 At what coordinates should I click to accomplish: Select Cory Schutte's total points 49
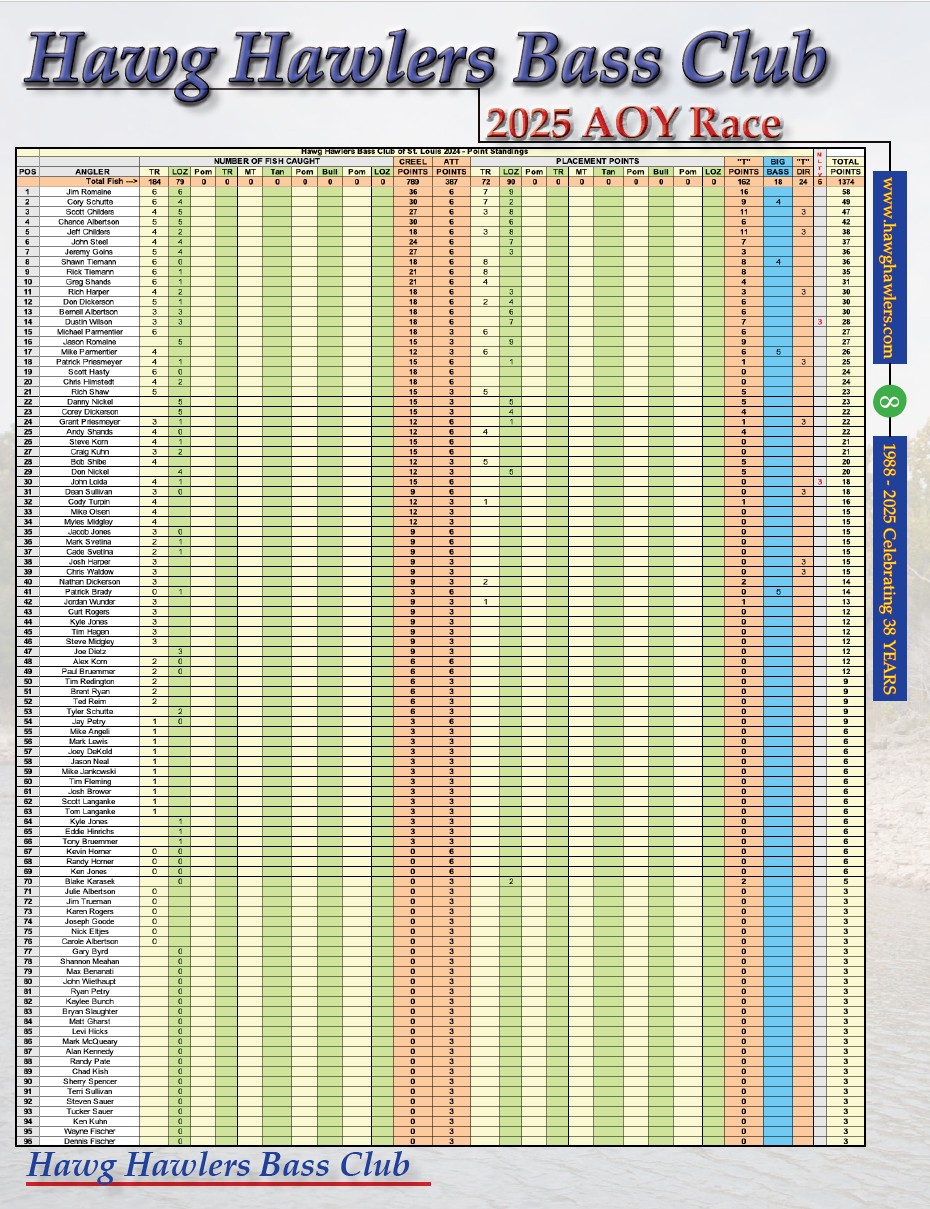[846, 201]
